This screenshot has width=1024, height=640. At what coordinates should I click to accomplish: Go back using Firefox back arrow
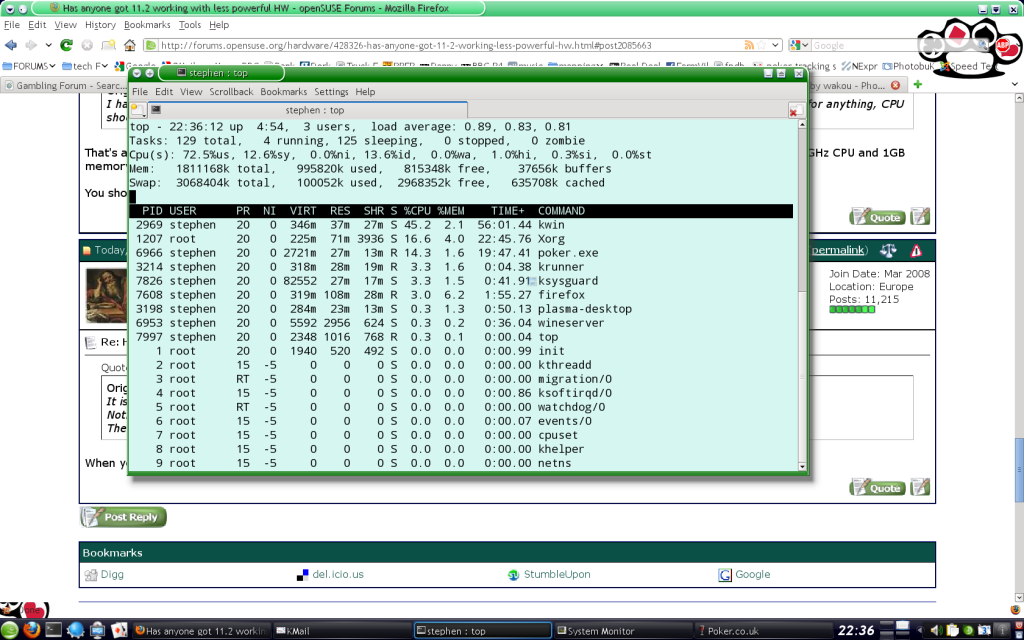pyautogui.click(x=11, y=45)
